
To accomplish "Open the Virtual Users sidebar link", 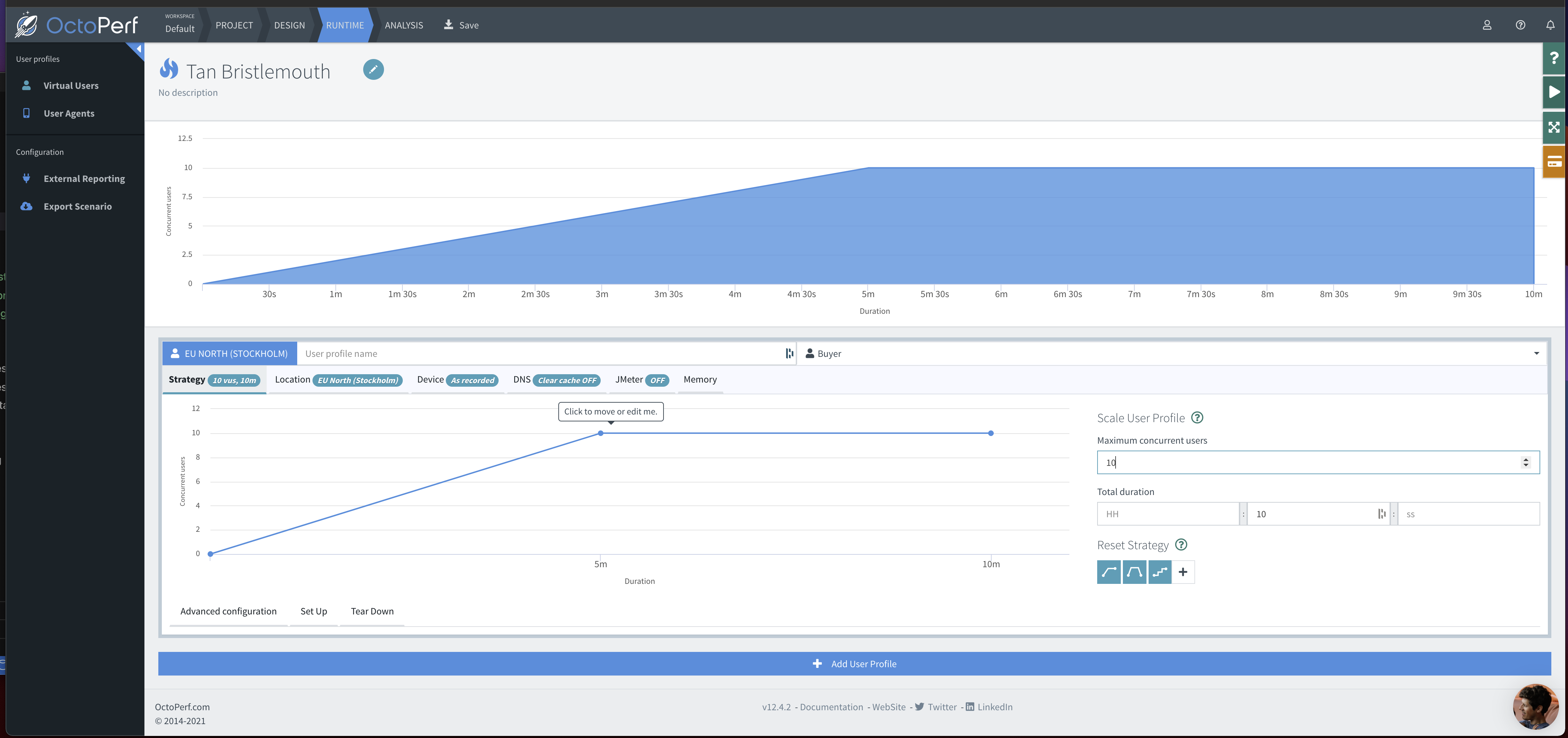I will [x=70, y=86].
